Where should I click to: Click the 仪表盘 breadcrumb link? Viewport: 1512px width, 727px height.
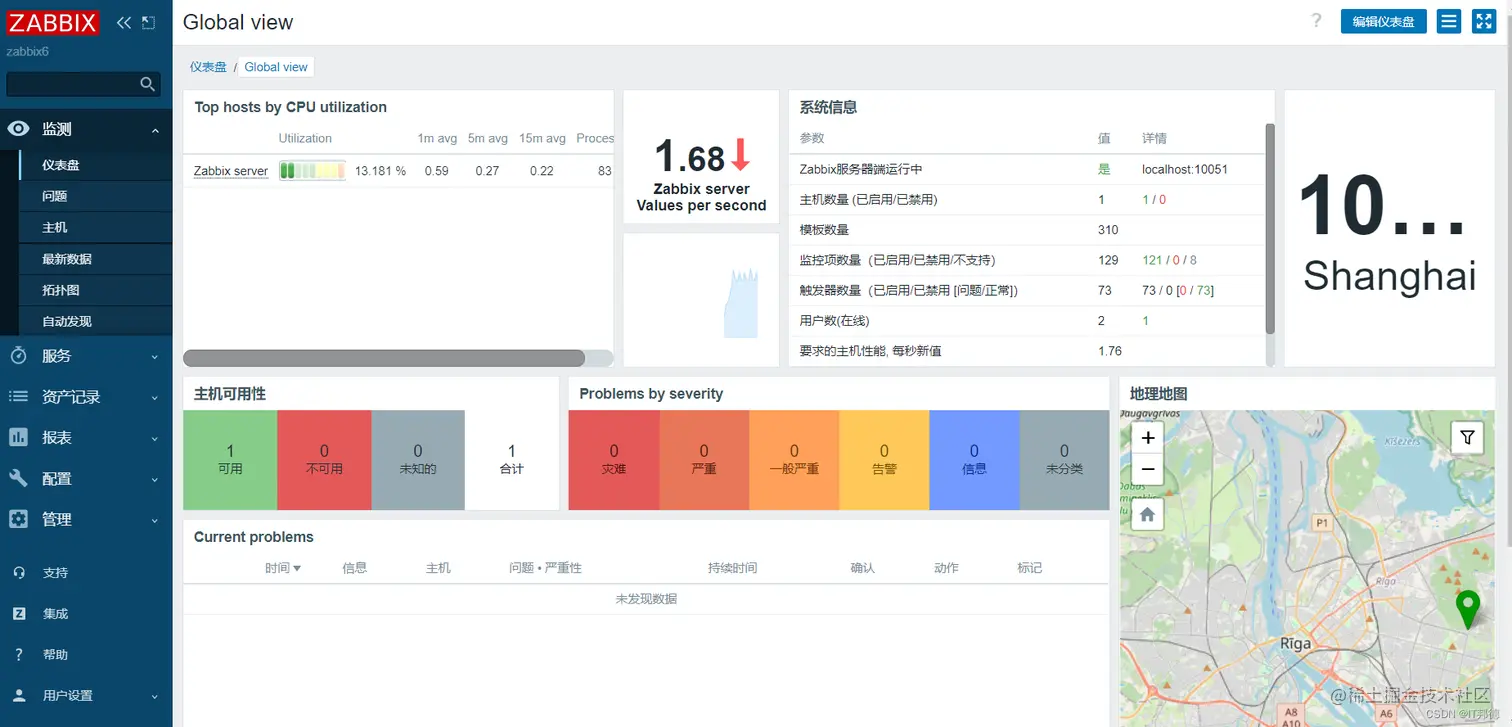[x=208, y=67]
